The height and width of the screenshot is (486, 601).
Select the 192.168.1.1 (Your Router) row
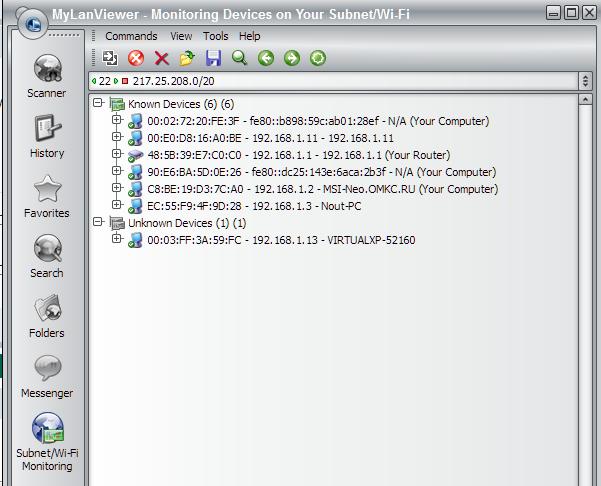point(299,155)
